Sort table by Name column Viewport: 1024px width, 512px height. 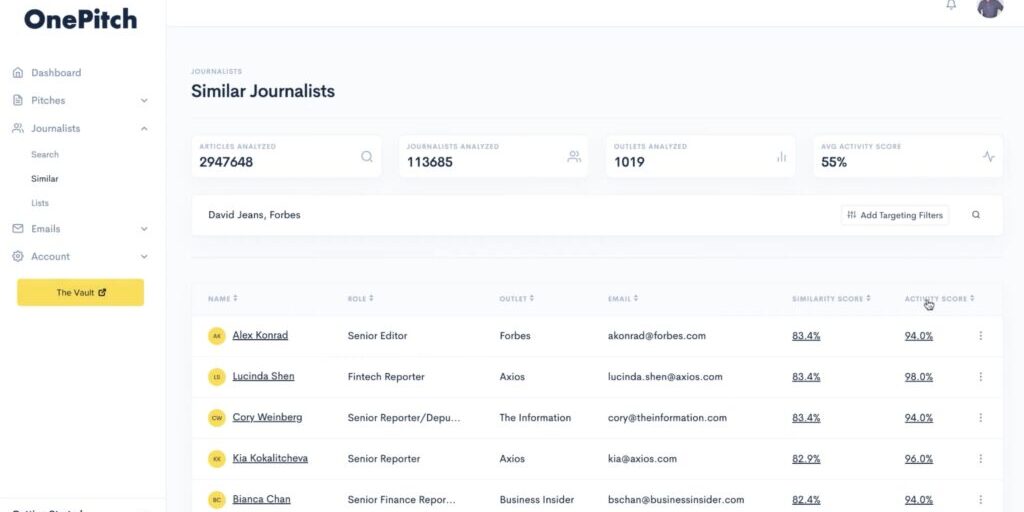pos(223,298)
